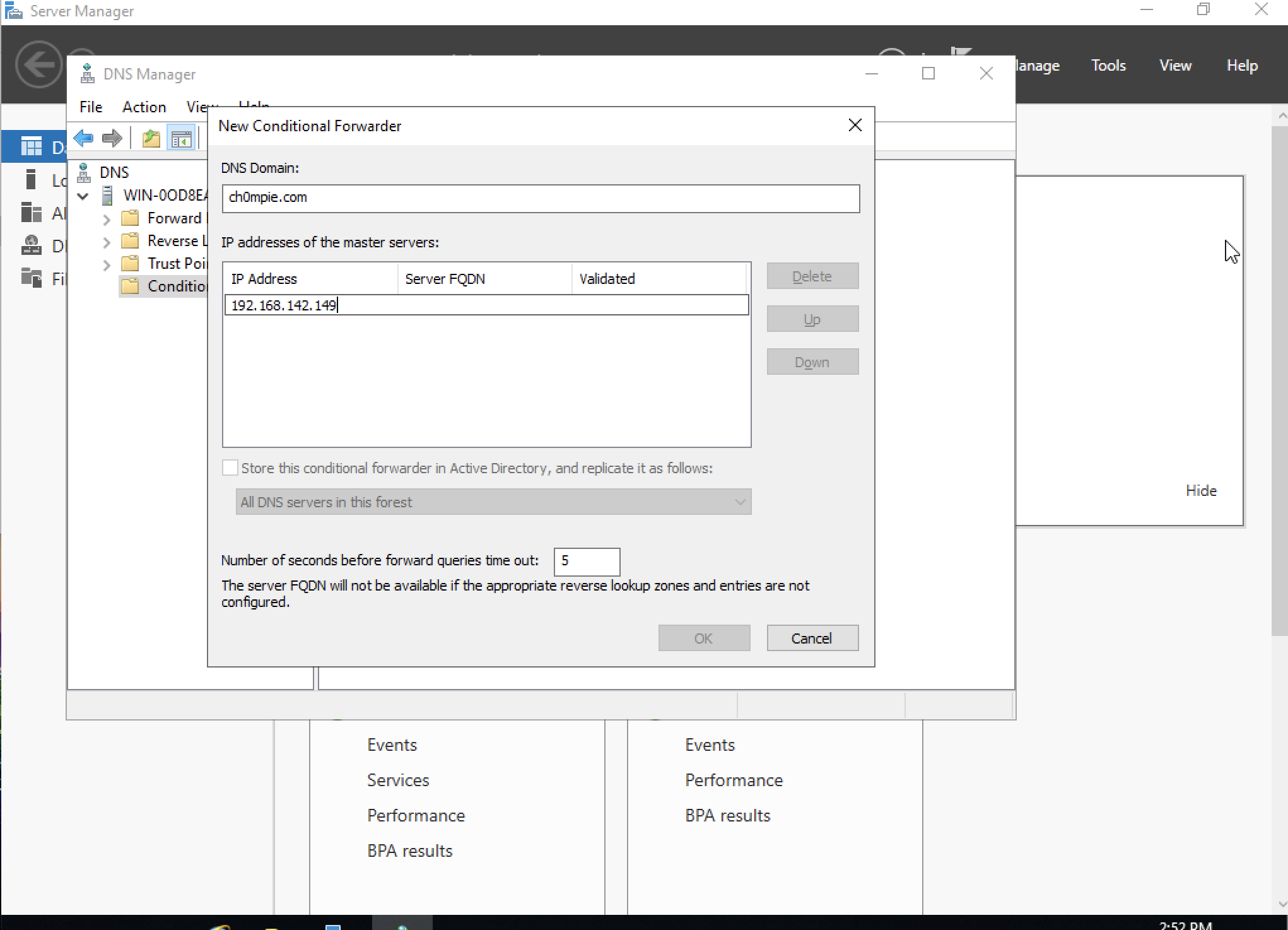Expand the Forward Lookup Zones node
Viewport: 1288px width, 930px height.
(107, 219)
